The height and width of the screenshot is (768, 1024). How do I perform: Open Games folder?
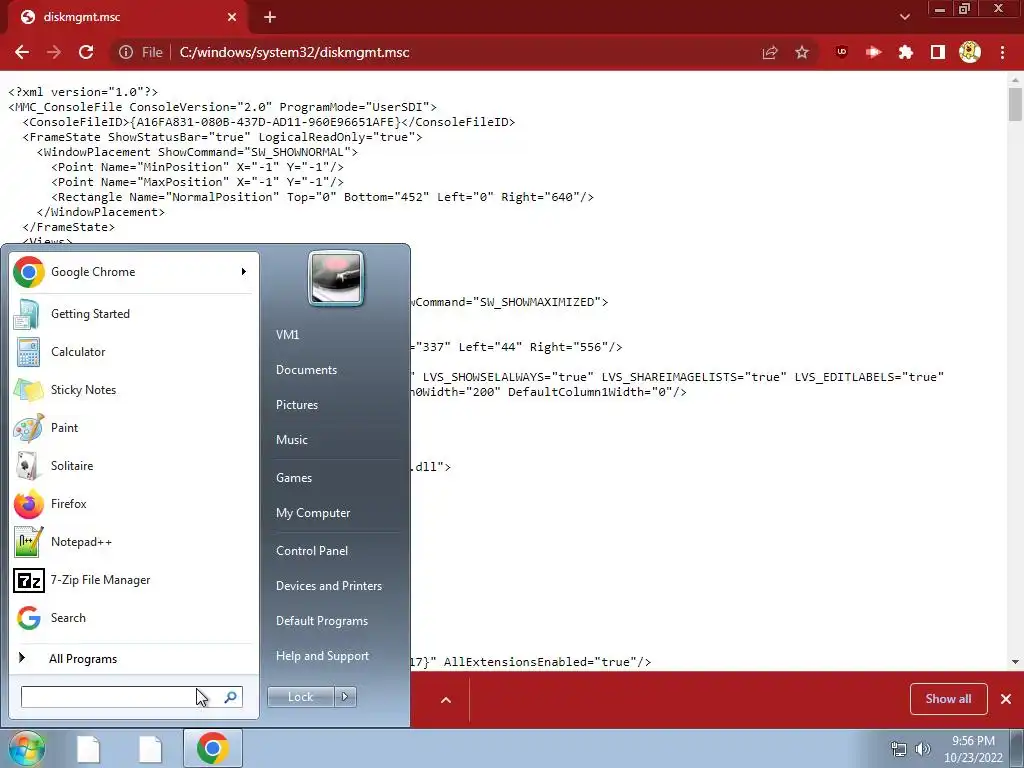(294, 477)
